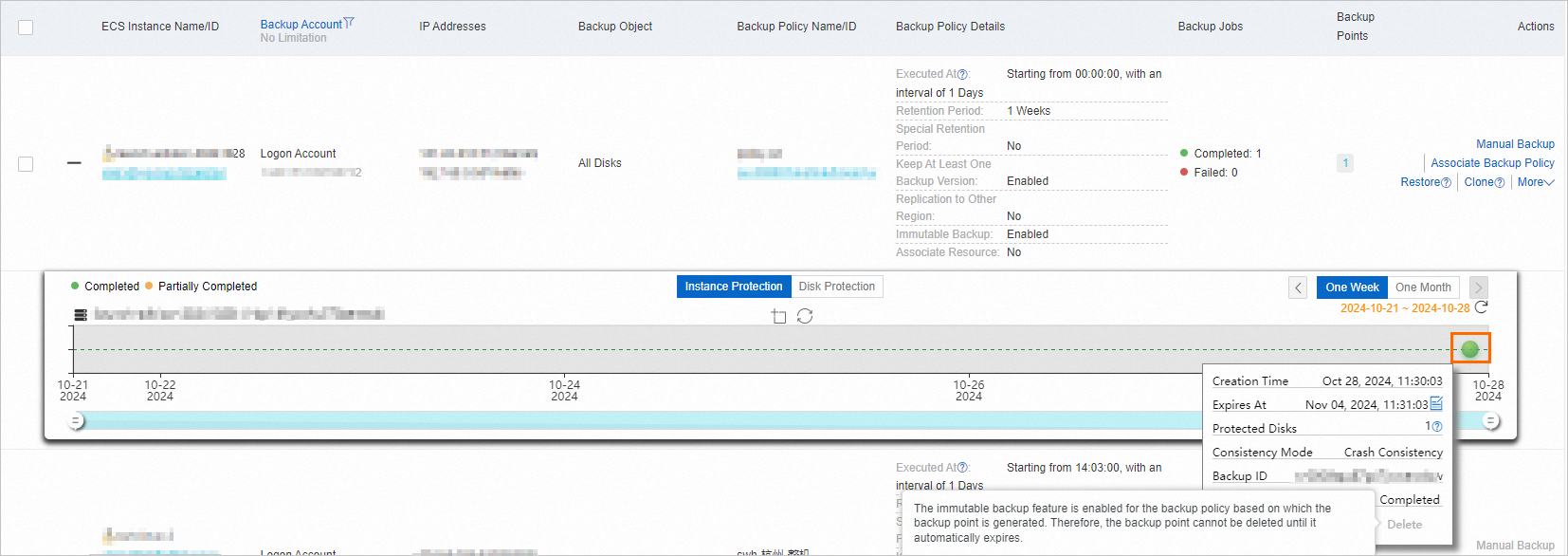Click the Clone action link
The image size is (1568, 556).
coord(1478,182)
